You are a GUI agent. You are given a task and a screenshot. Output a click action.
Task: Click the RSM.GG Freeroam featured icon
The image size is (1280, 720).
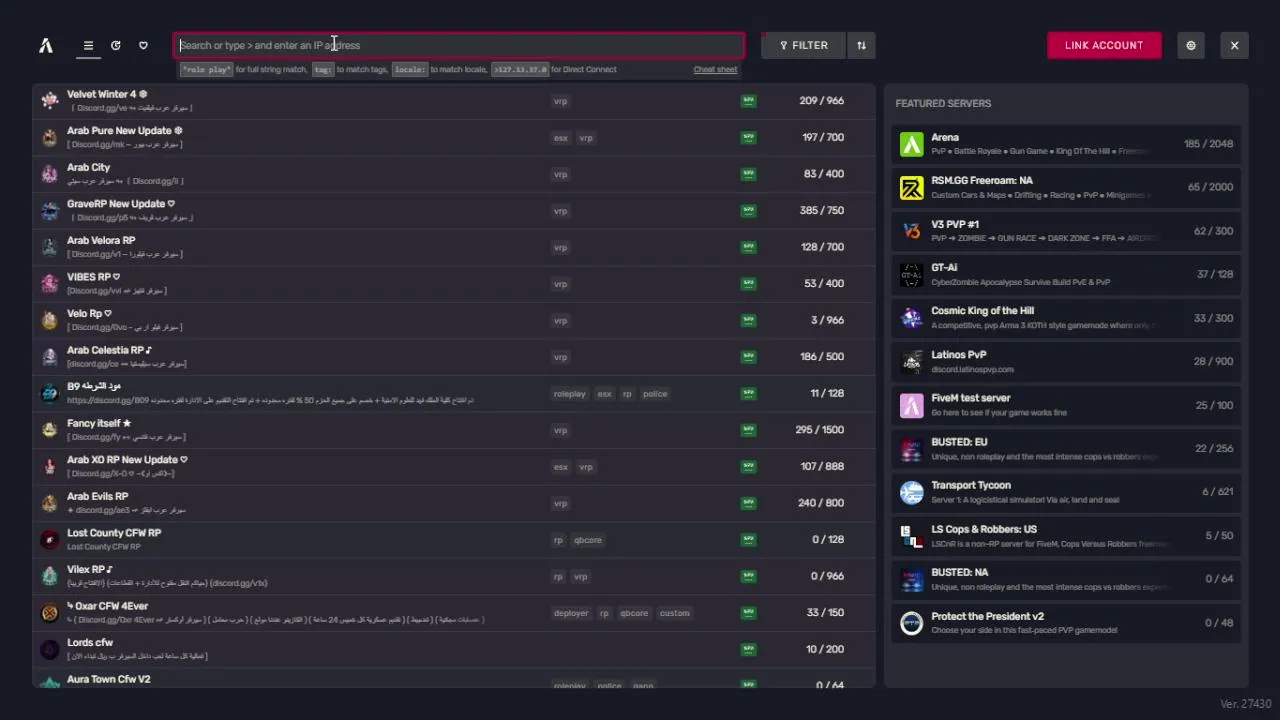tap(911, 187)
